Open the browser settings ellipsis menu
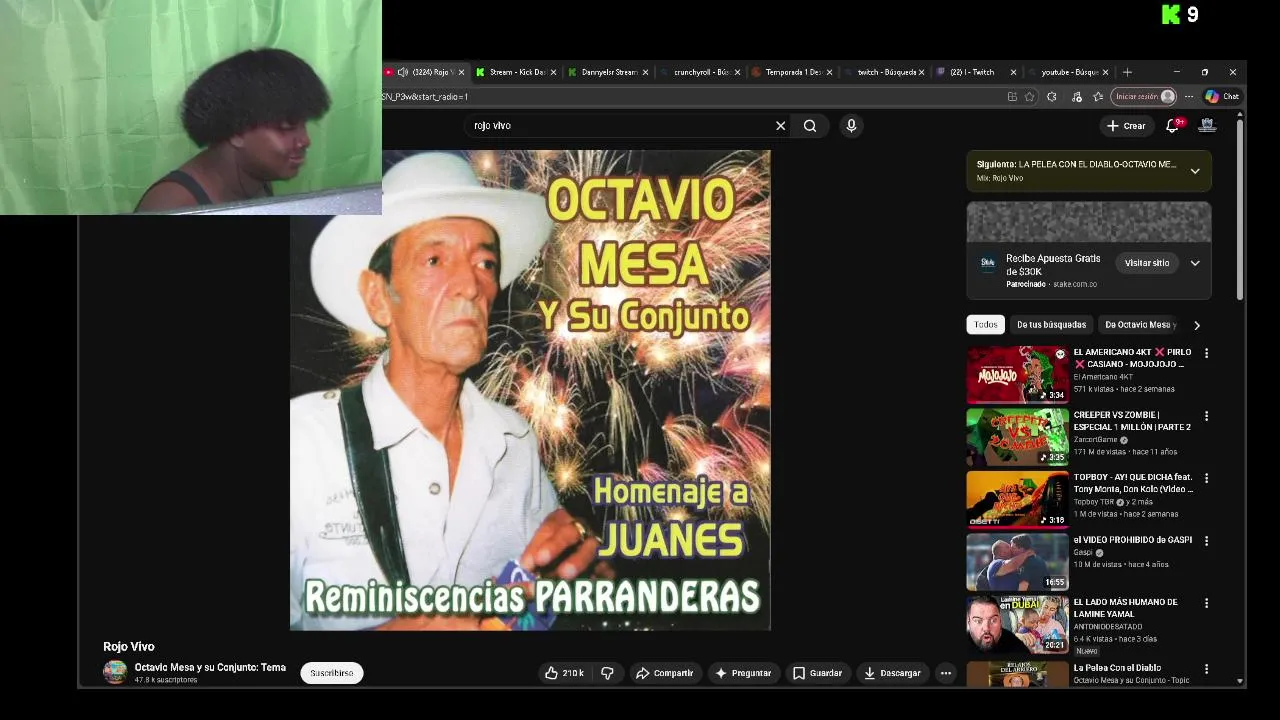The width and height of the screenshot is (1280, 720). (1189, 97)
